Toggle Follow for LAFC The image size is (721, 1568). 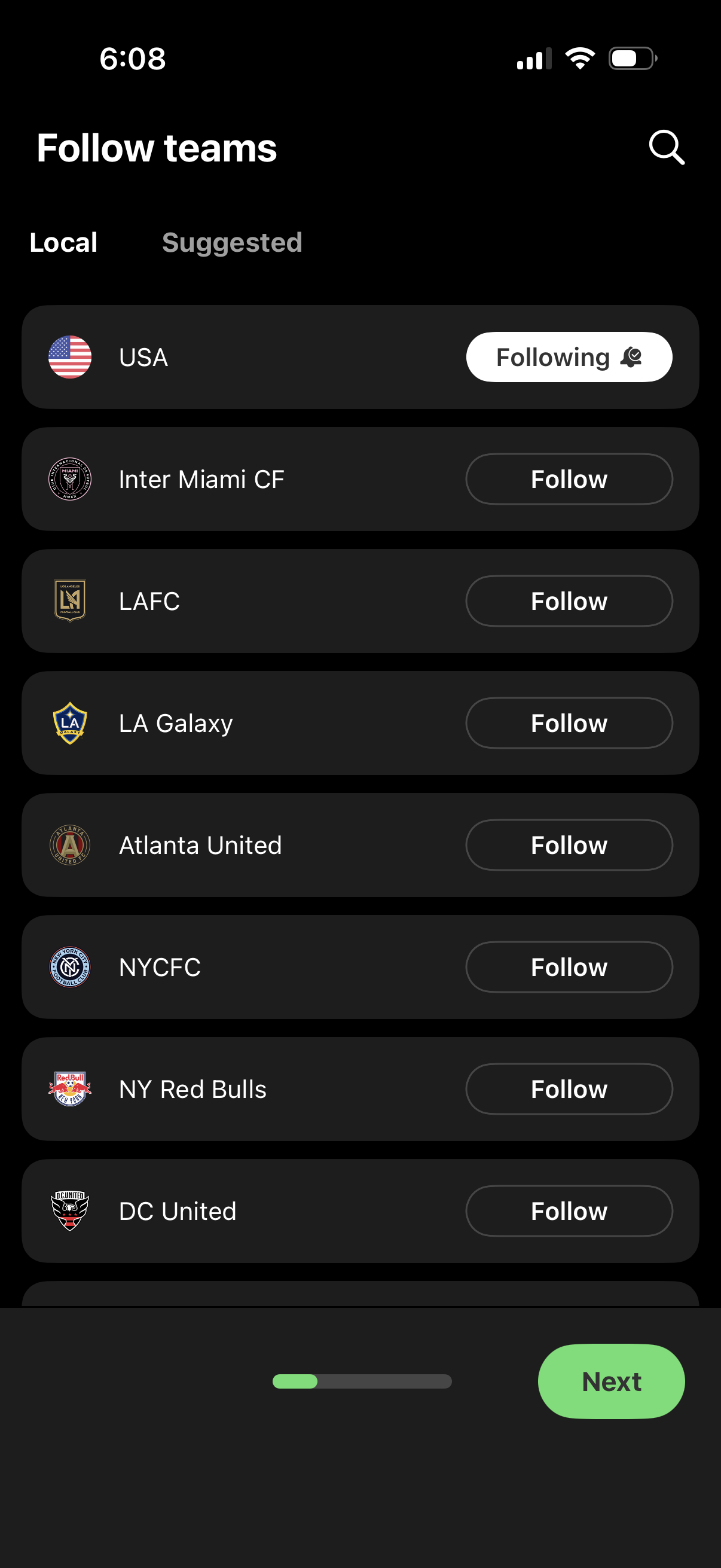(x=569, y=601)
